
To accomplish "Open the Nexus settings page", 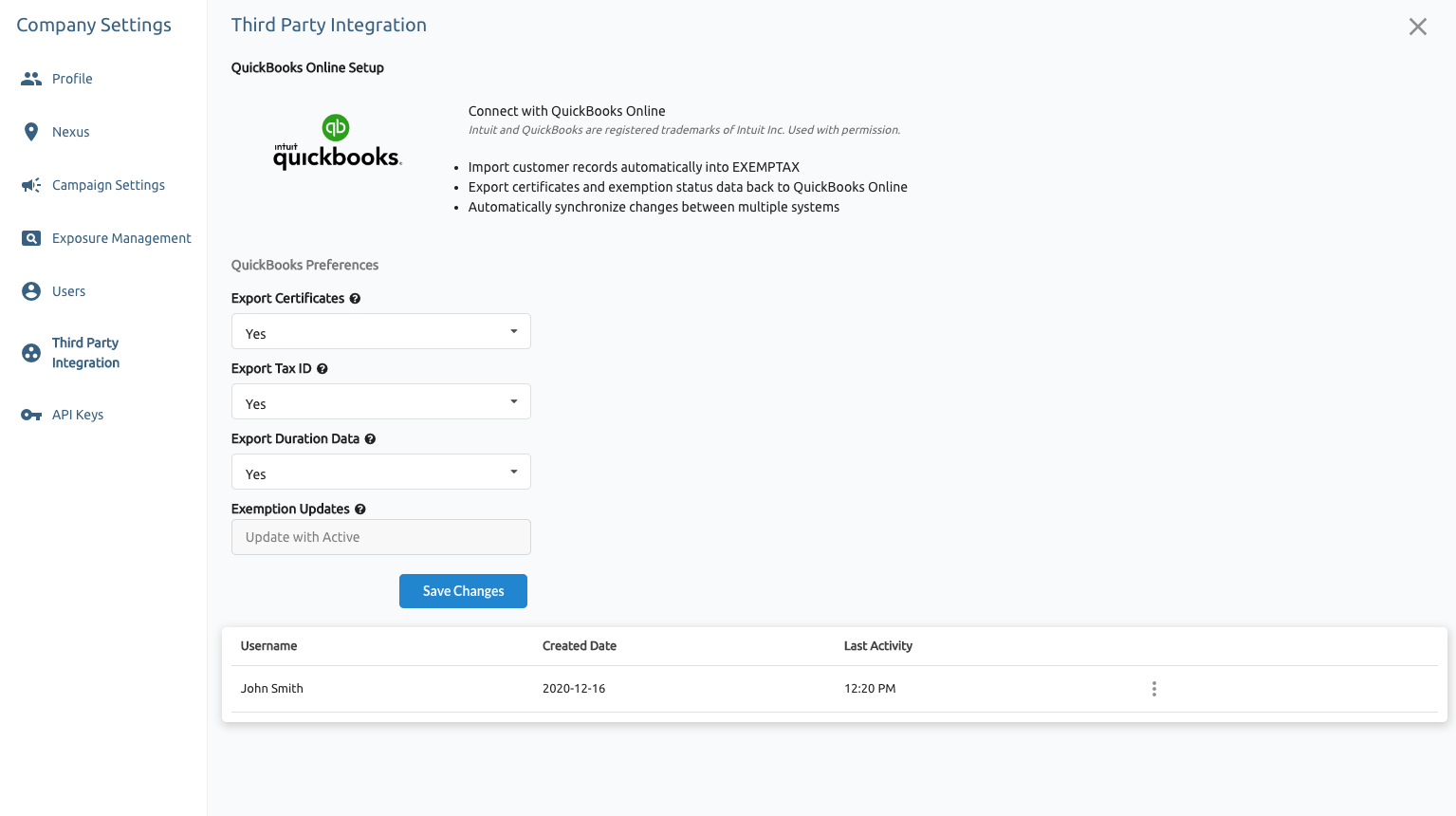I will pos(71,132).
